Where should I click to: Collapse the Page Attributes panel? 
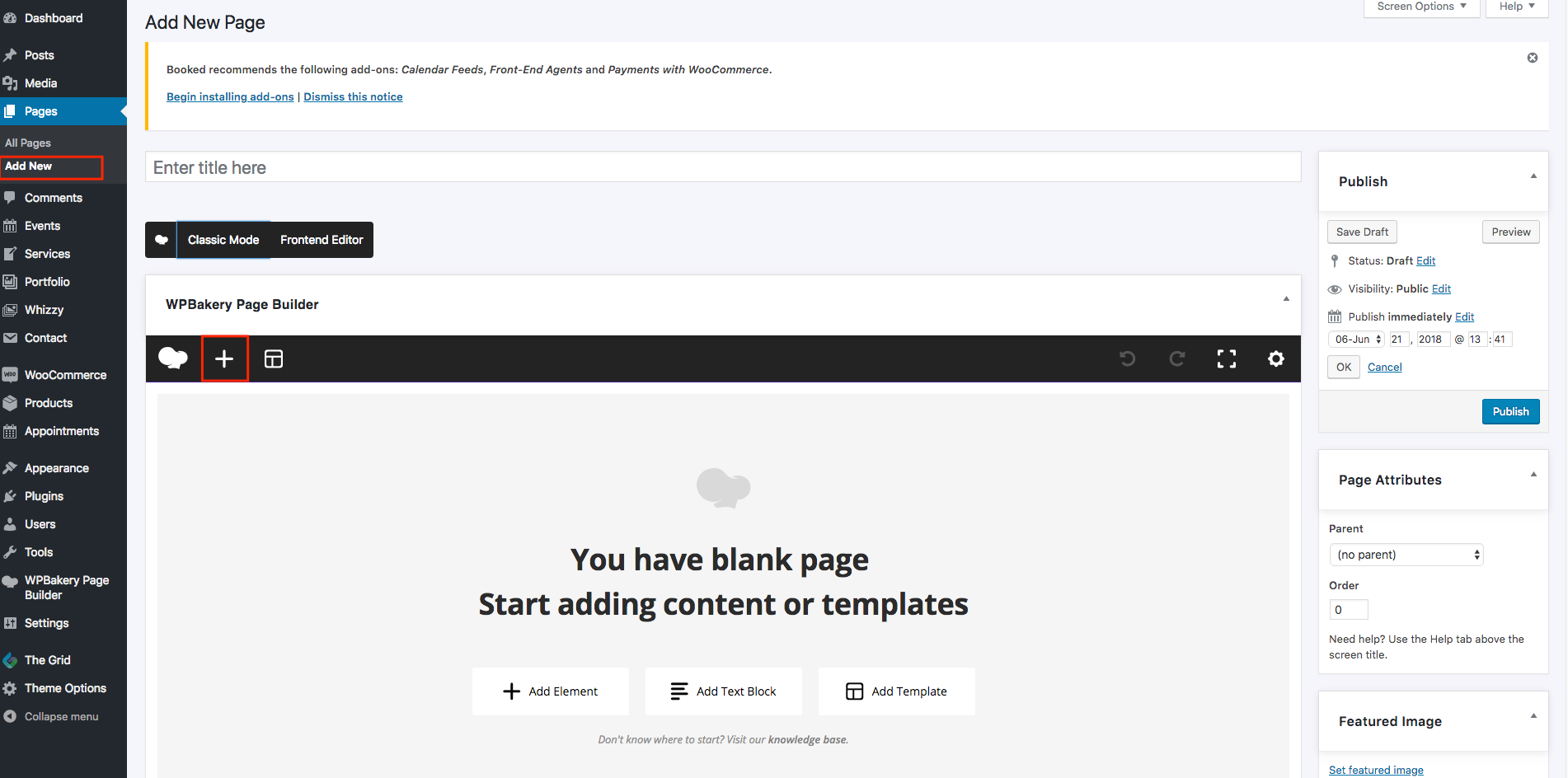pos(1533,475)
